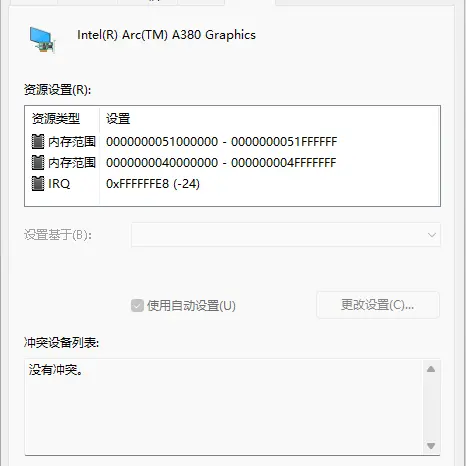Toggle the 使用自动设置(U) checkbox

(137, 305)
